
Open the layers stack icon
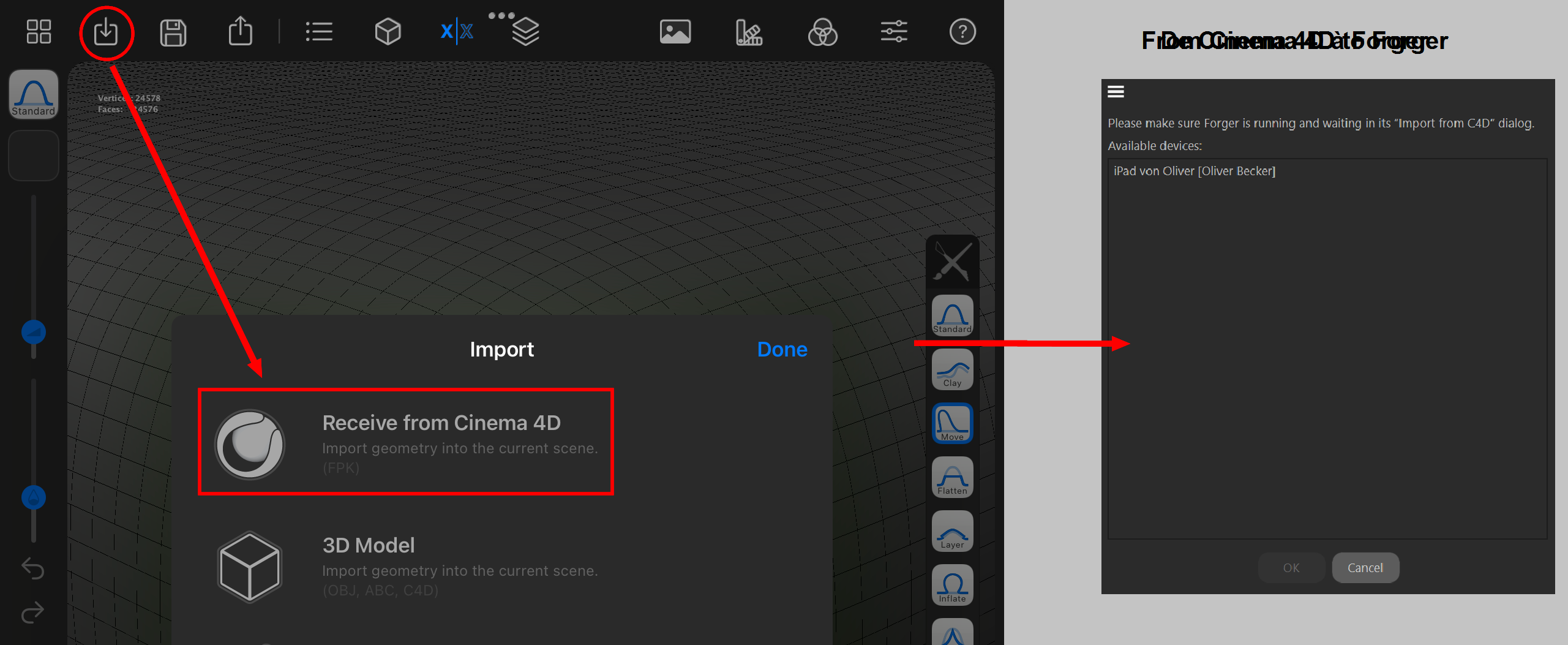525,32
